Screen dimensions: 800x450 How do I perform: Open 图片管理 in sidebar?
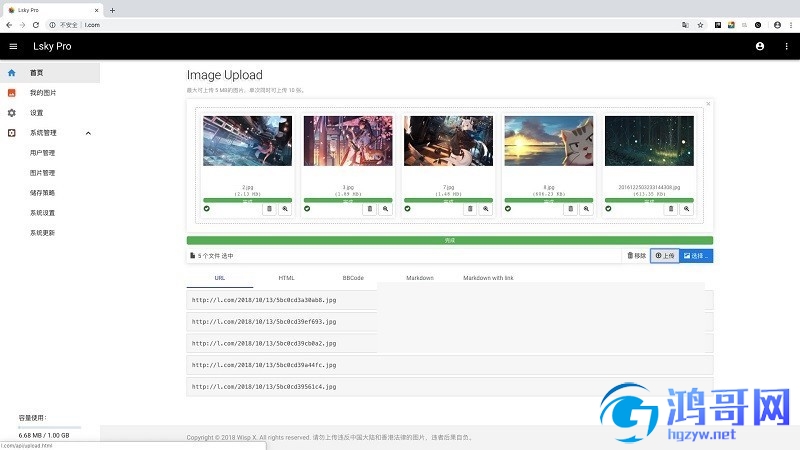coord(42,173)
